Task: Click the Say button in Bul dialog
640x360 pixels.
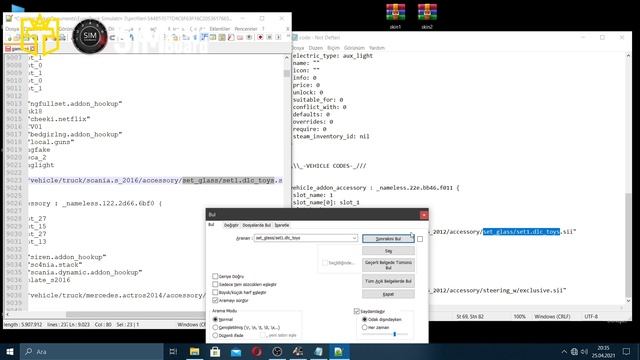Action: tap(388, 251)
